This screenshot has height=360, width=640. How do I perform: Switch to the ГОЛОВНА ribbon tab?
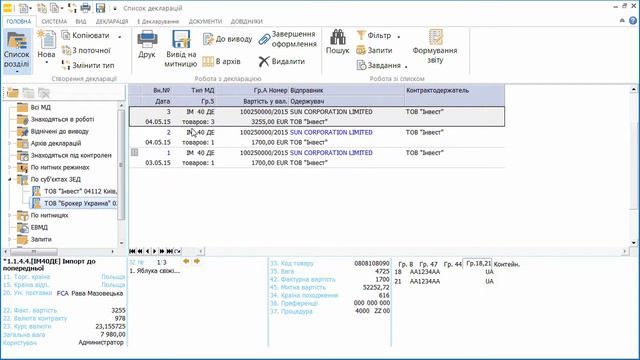click(19, 21)
